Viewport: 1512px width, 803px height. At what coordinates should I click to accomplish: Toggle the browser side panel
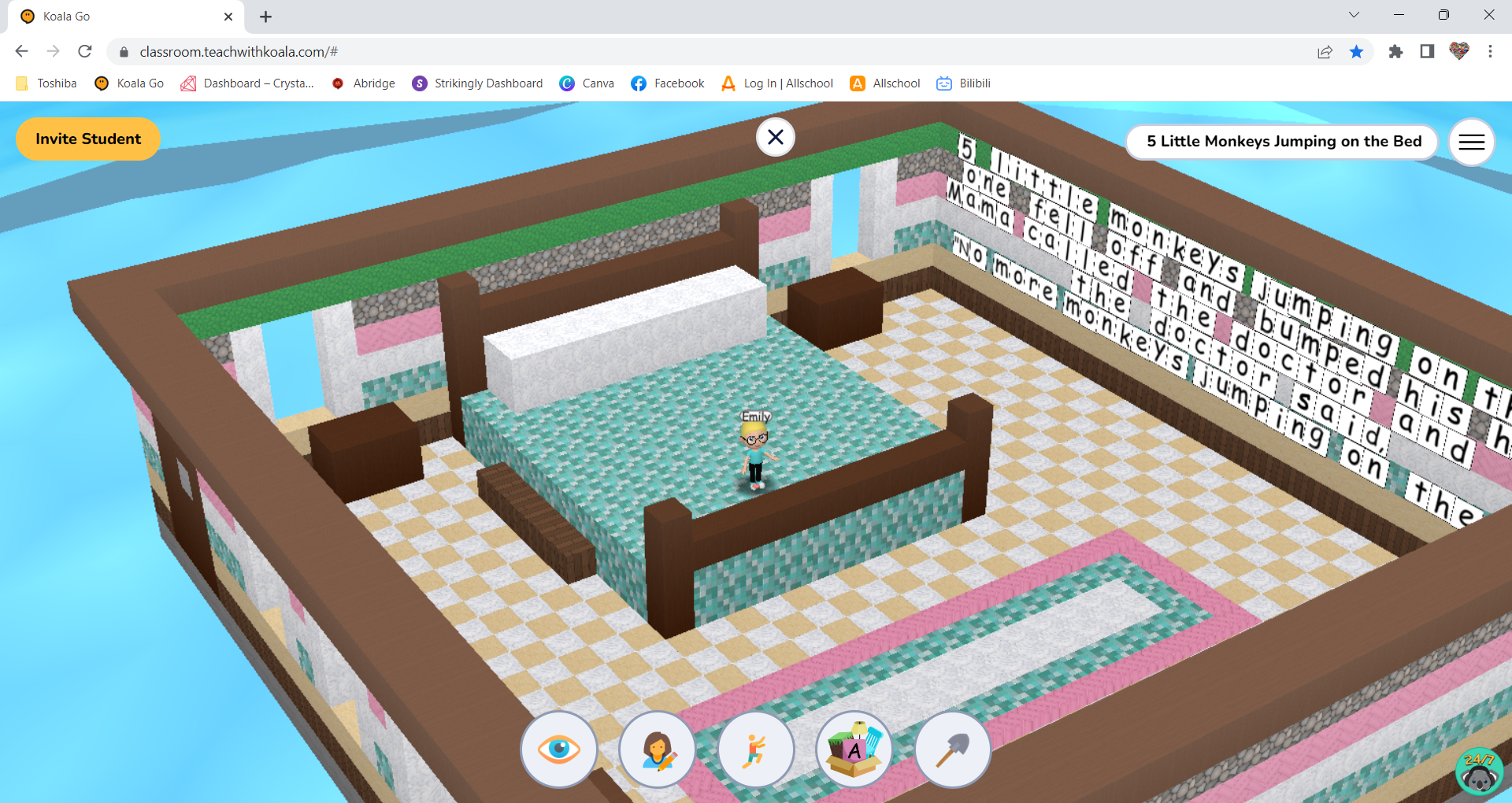pos(1426,51)
